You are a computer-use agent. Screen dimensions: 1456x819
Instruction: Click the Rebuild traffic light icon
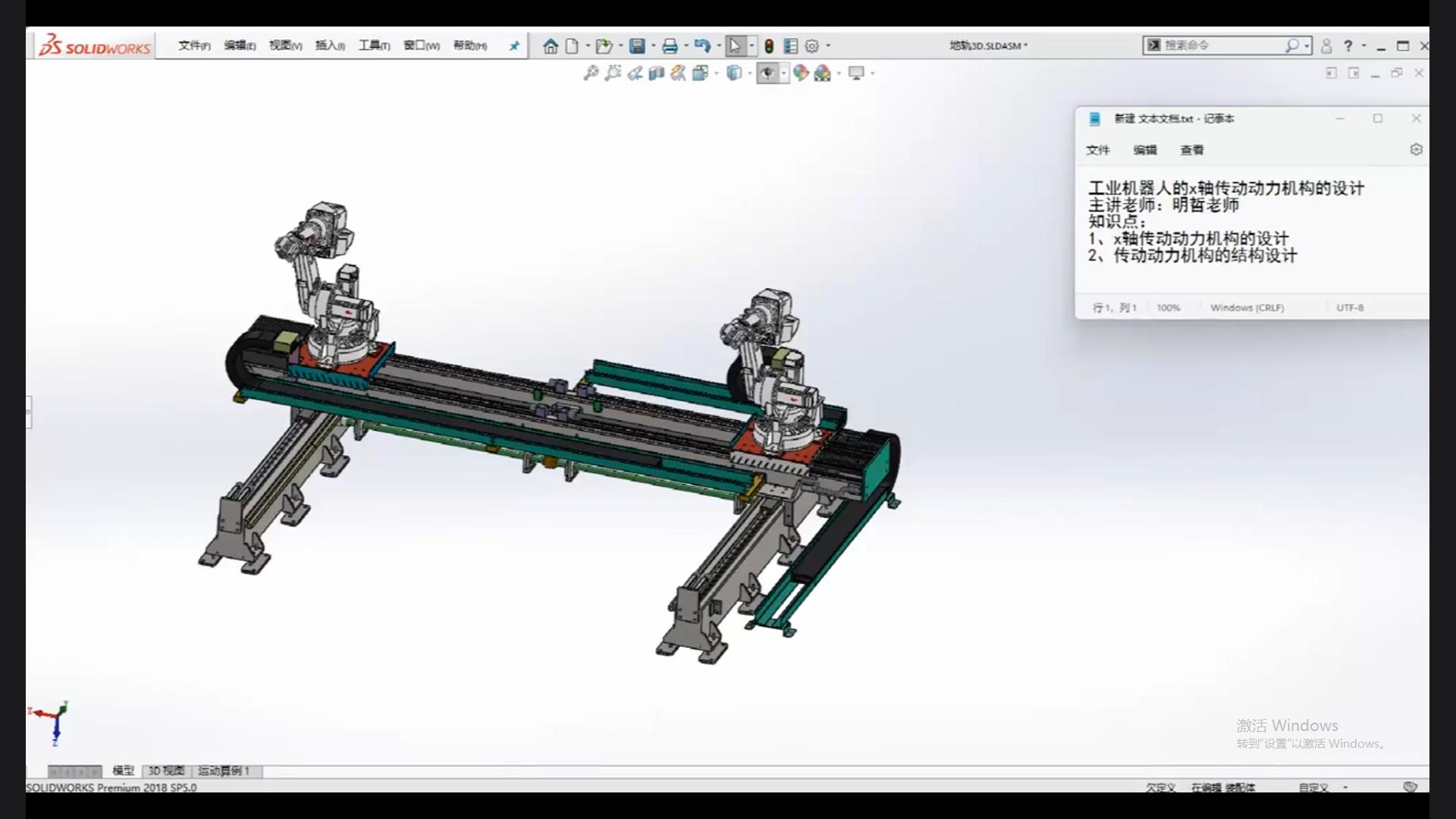coord(769,46)
